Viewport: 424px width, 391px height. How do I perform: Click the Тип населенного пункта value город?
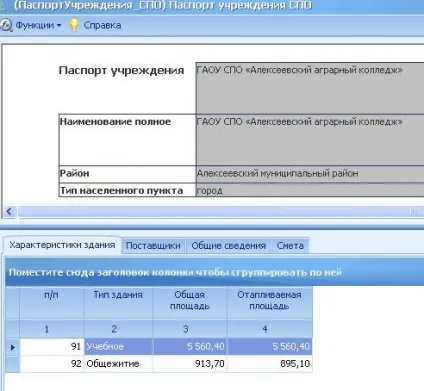tap(310, 190)
